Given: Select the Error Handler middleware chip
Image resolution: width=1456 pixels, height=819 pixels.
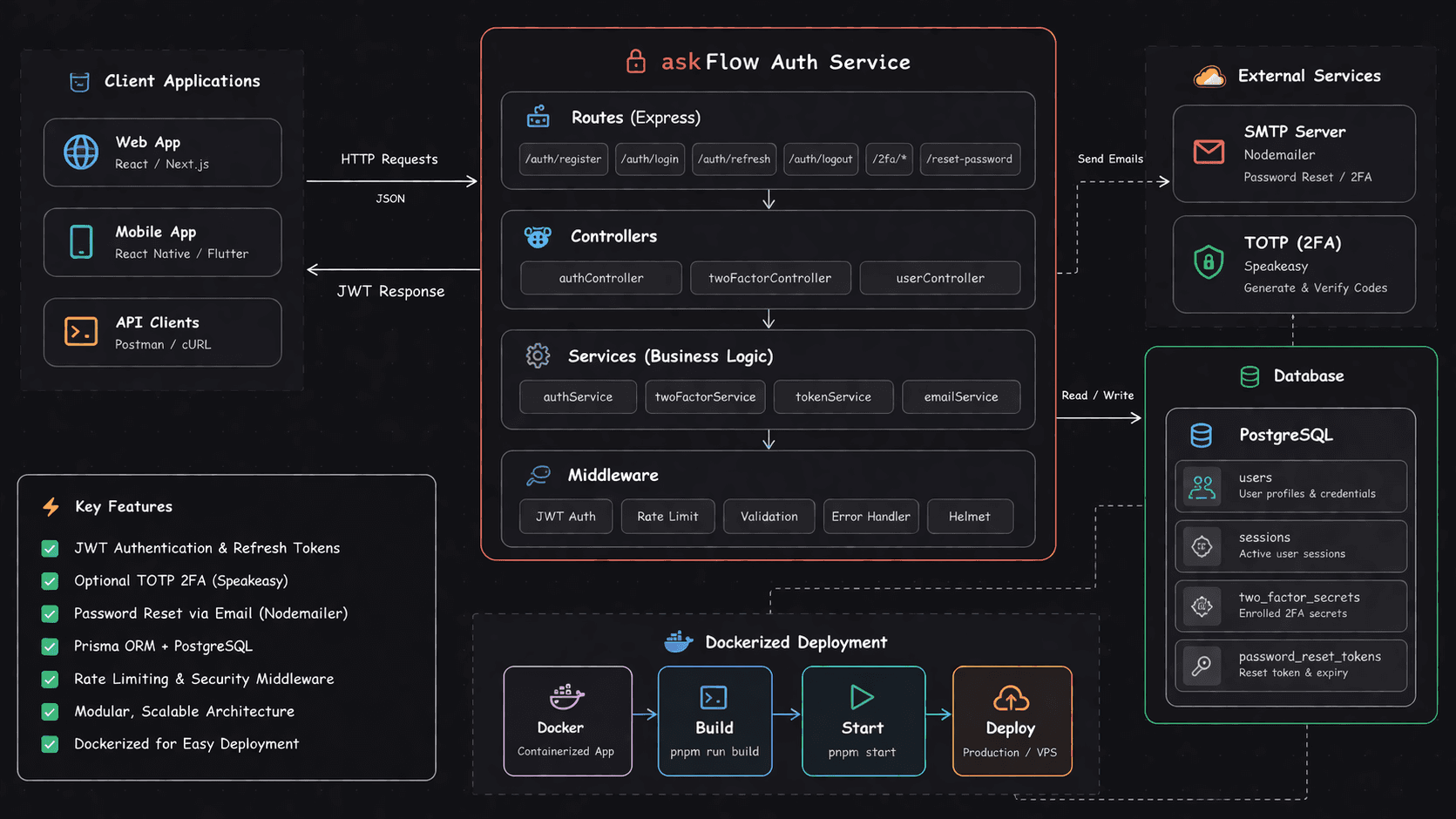Looking at the screenshot, I should pyautogui.click(x=870, y=517).
